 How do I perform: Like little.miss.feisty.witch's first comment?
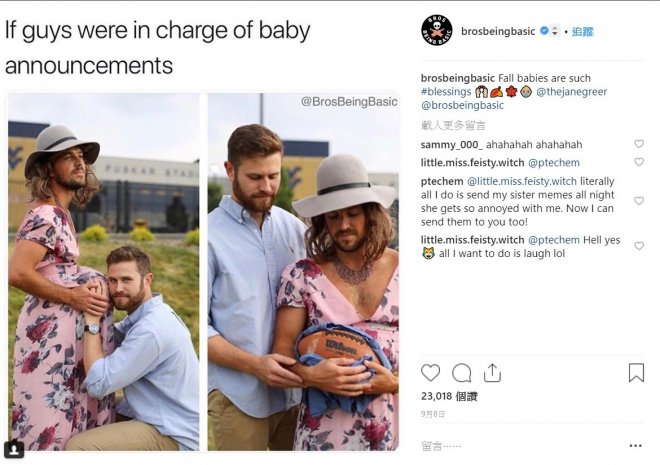639,162
